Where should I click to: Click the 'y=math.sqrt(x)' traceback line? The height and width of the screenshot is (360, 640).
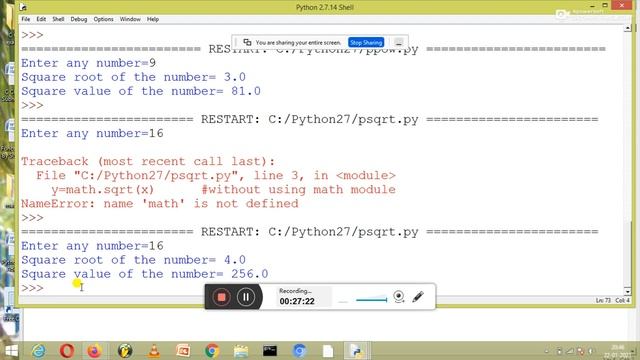223,189
